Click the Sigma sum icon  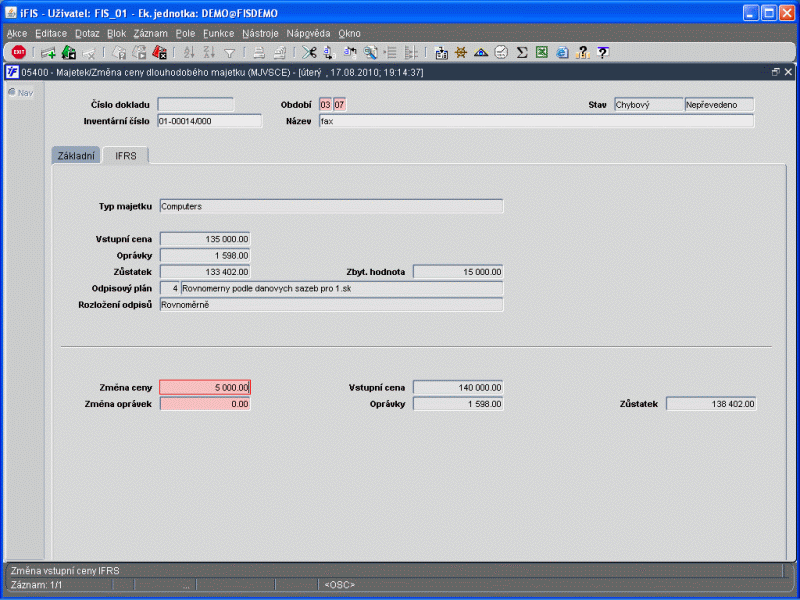[x=521, y=53]
